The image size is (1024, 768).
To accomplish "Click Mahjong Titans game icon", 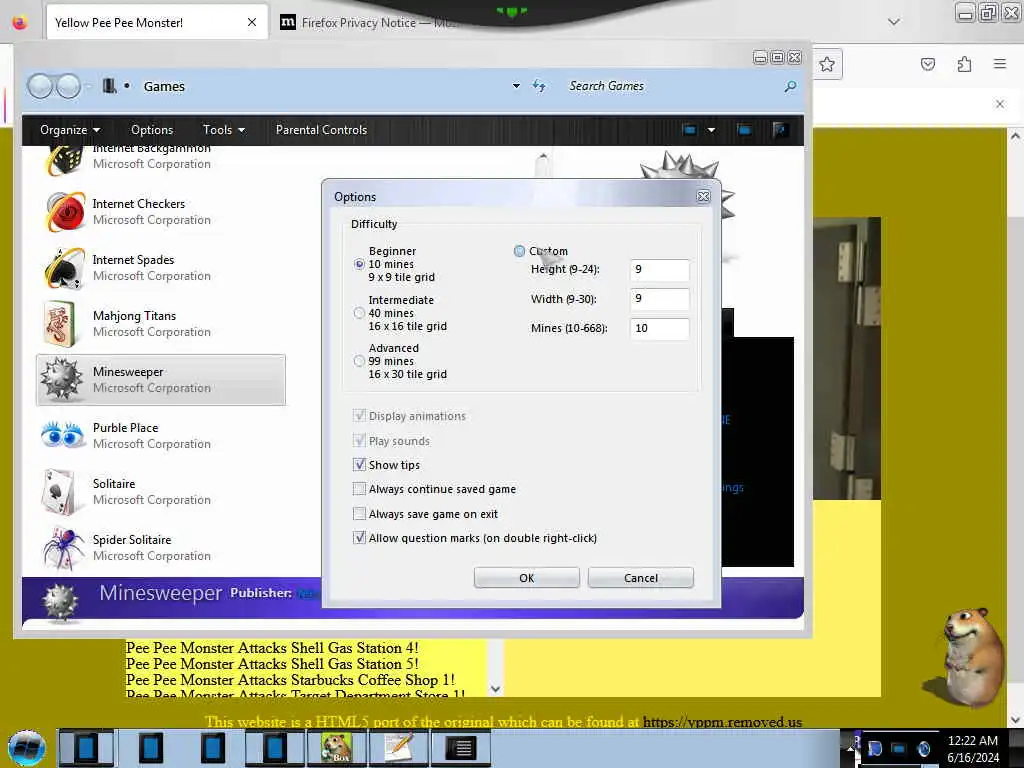I will [x=61, y=324].
